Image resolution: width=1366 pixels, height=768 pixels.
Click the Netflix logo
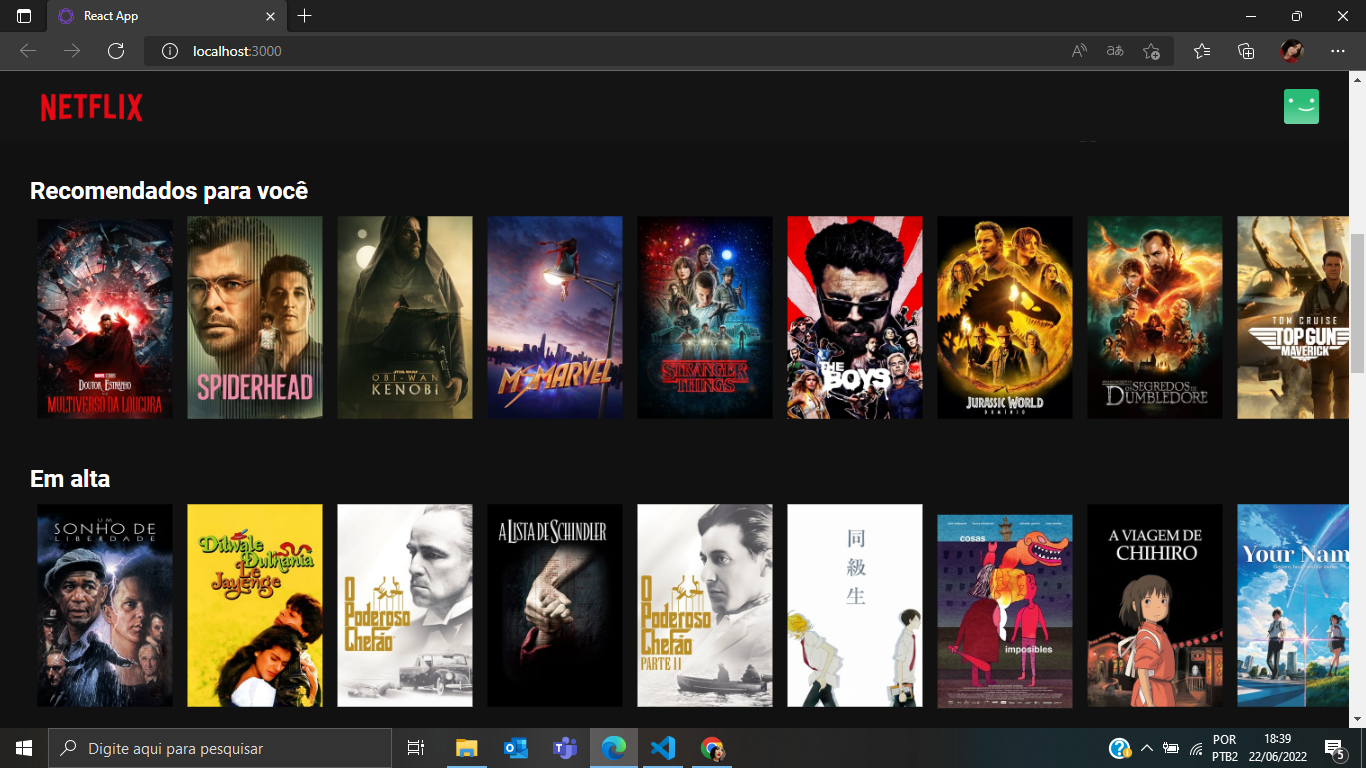pyautogui.click(x=90, y=106)
